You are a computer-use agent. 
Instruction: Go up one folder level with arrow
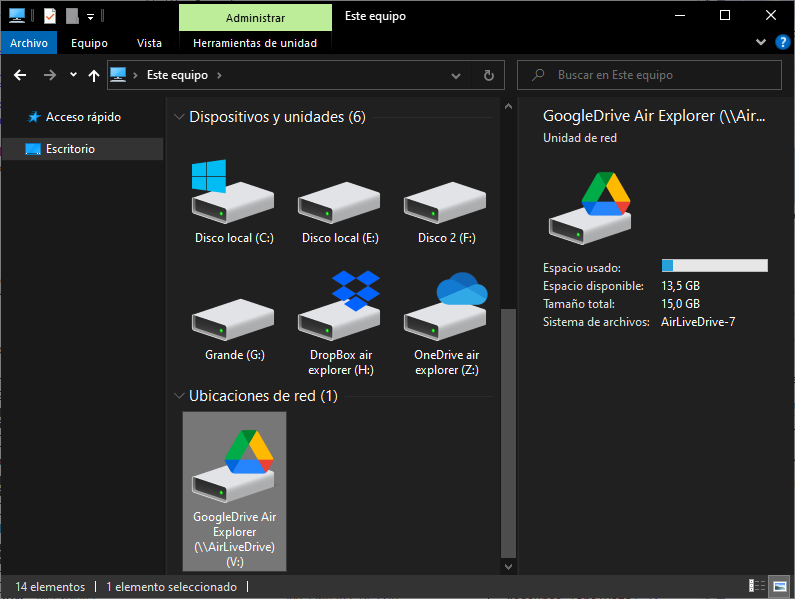tap(94, 75)
